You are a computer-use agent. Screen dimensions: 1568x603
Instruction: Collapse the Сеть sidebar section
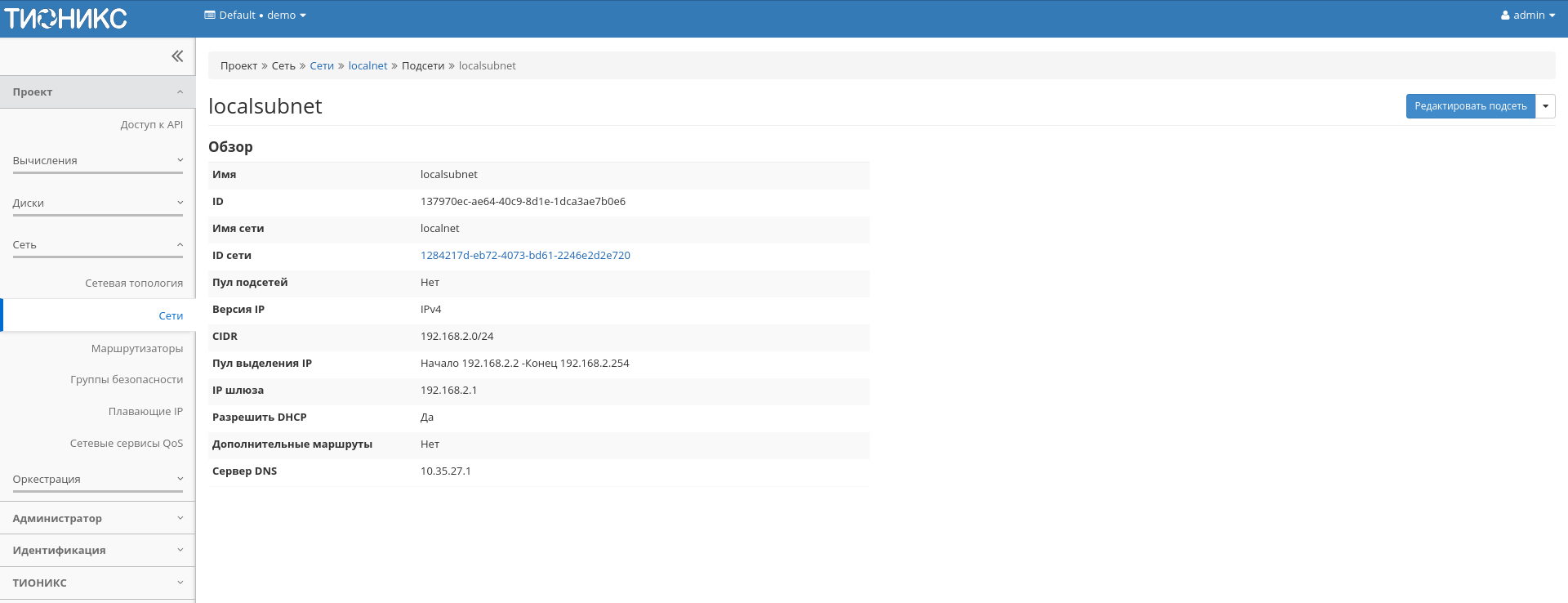pos(97,245)
